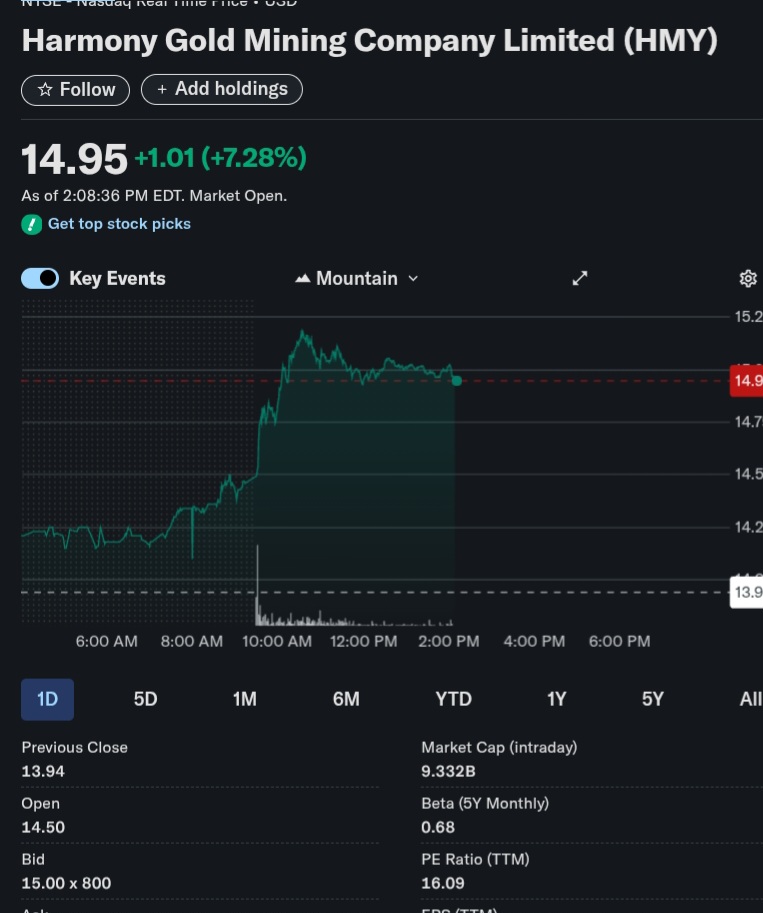Click the +1.01 (+7.28%) change text
The image size is (763, 913).
220,158
